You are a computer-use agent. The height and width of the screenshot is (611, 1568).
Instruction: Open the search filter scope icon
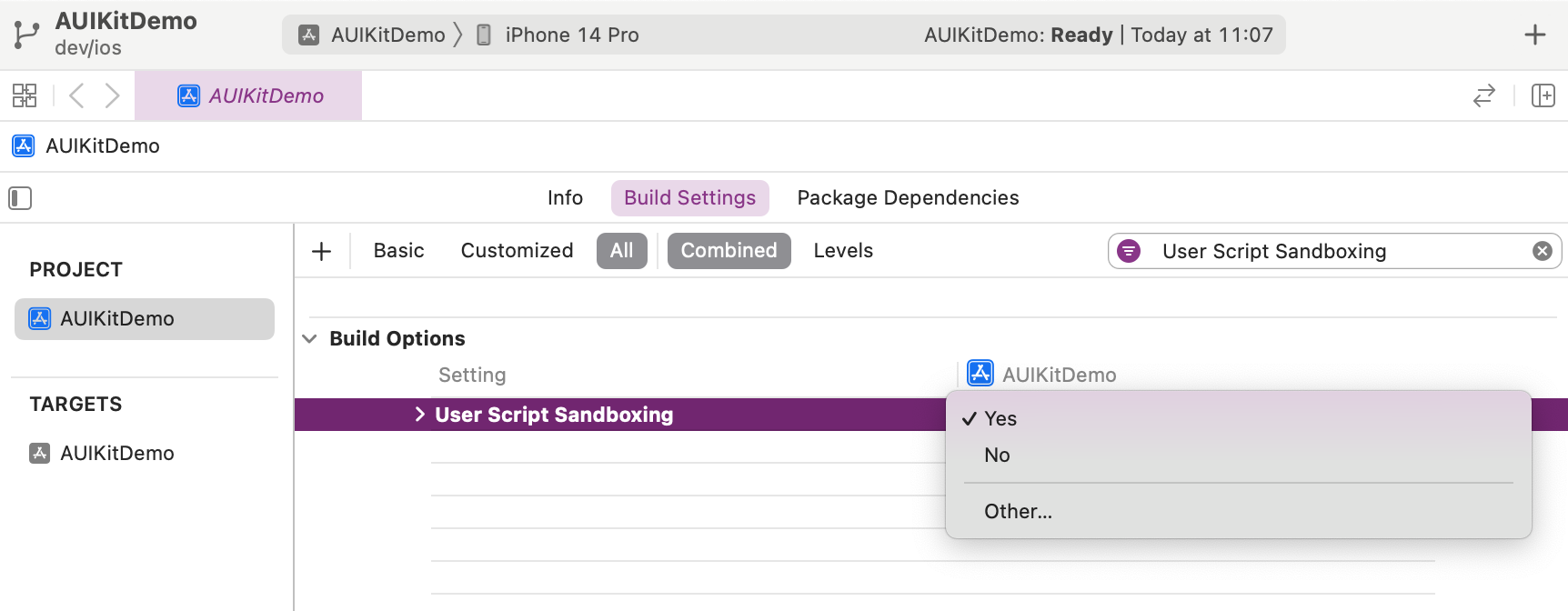pyautogui.click(x=1129, y=251)
